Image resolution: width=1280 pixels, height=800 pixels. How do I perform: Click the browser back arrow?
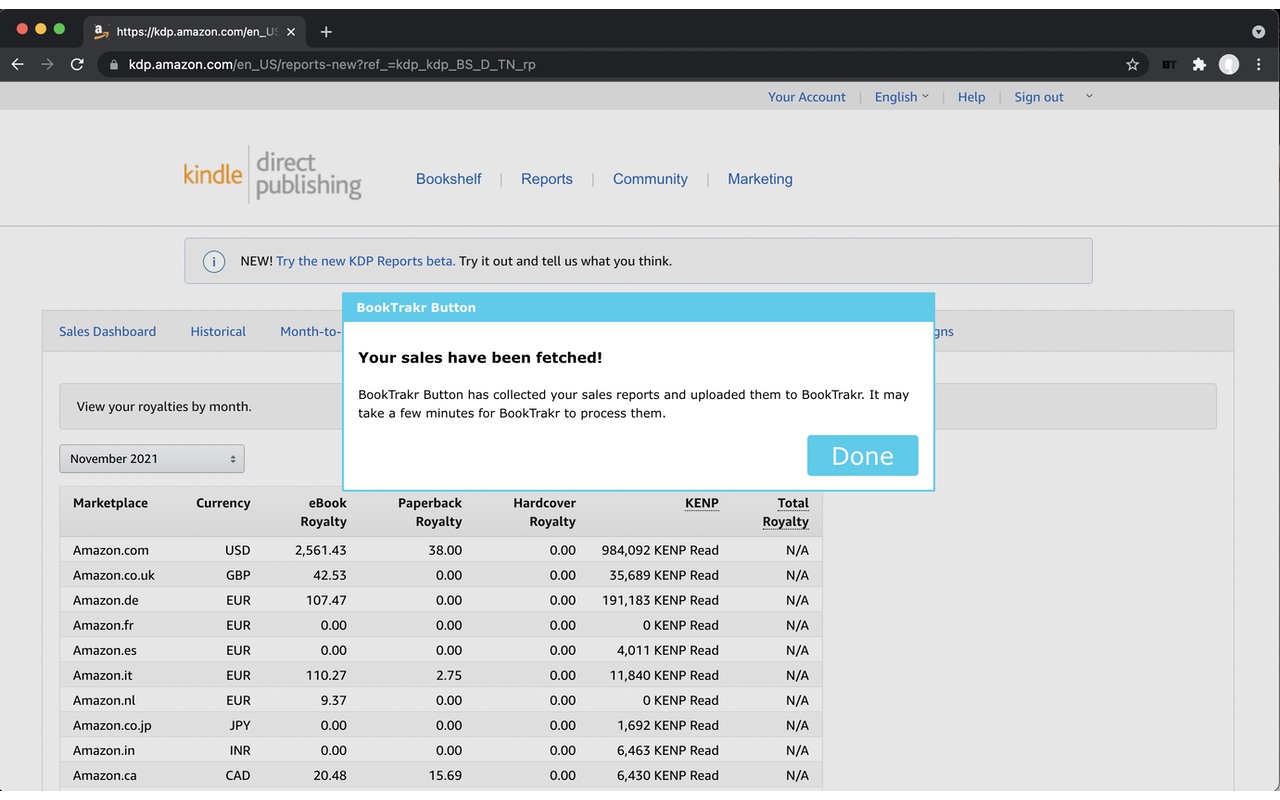18,64
